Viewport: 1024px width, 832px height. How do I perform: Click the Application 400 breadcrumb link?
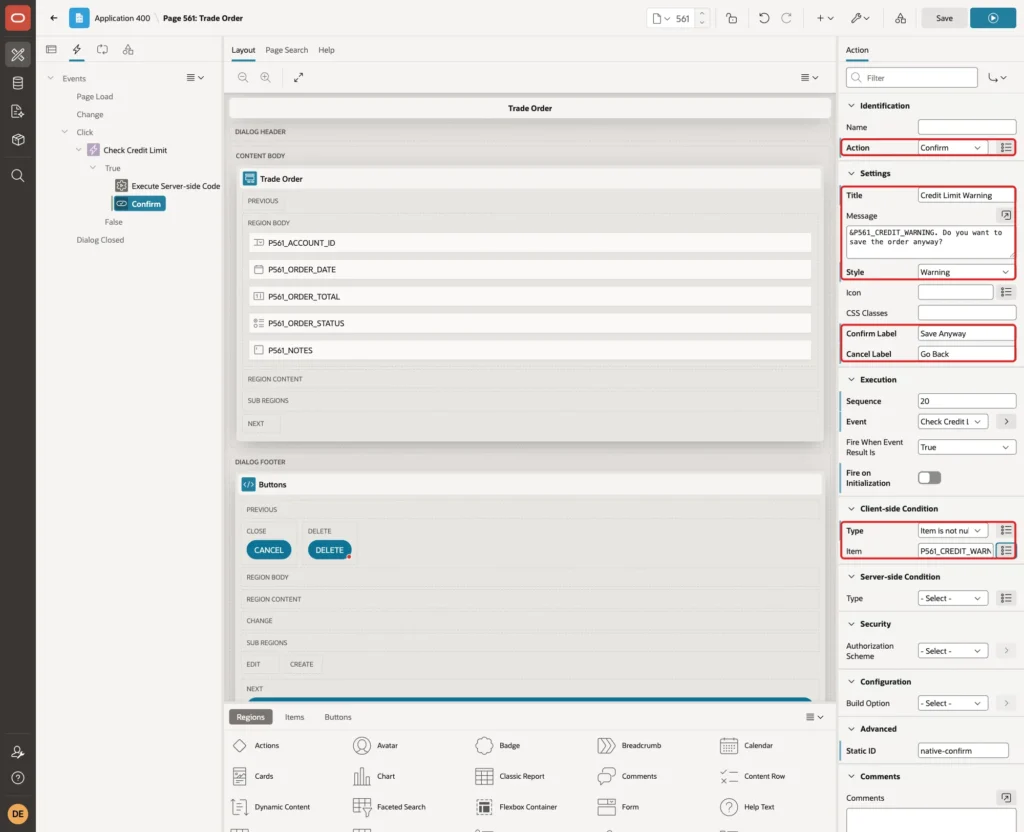tap(122, 18)
